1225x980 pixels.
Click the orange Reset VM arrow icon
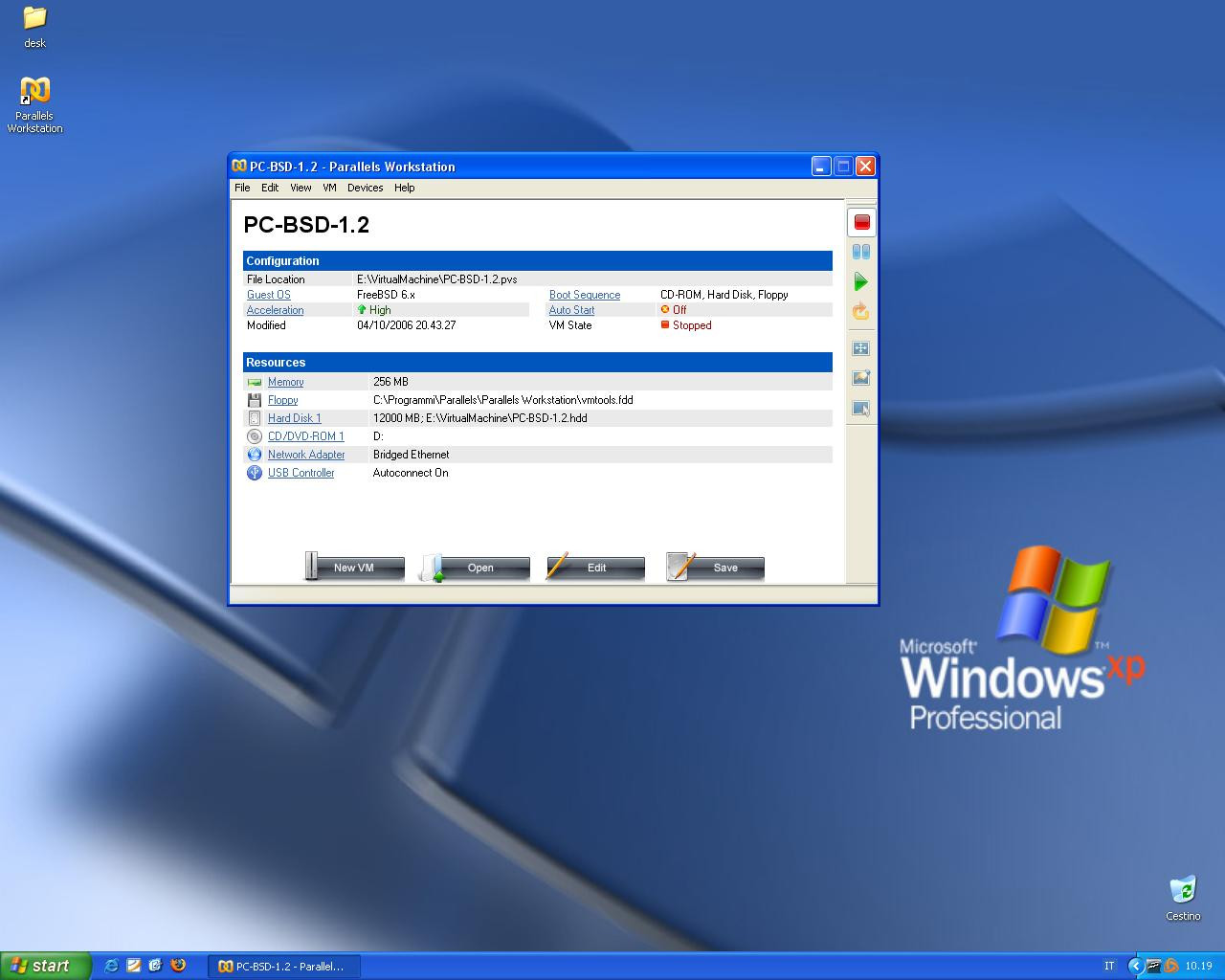[x=861, y=311]
